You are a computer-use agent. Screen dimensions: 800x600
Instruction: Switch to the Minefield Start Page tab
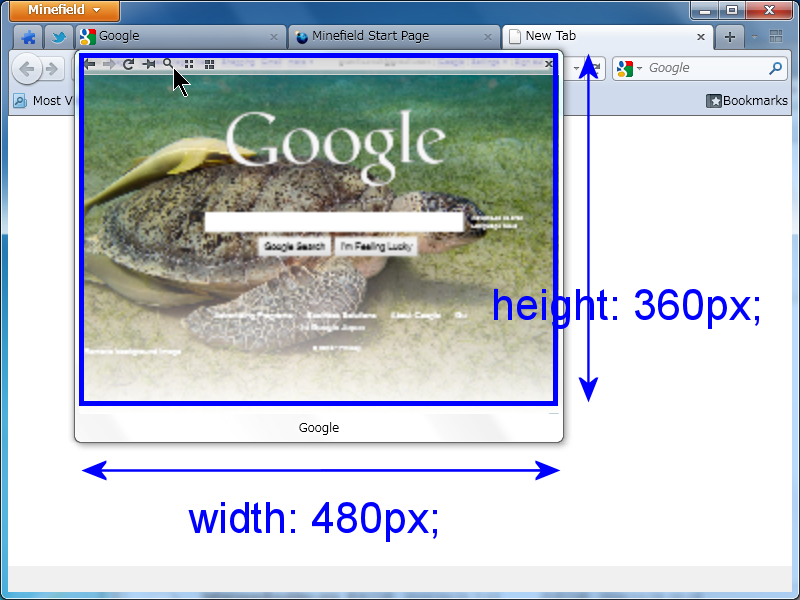393,36
